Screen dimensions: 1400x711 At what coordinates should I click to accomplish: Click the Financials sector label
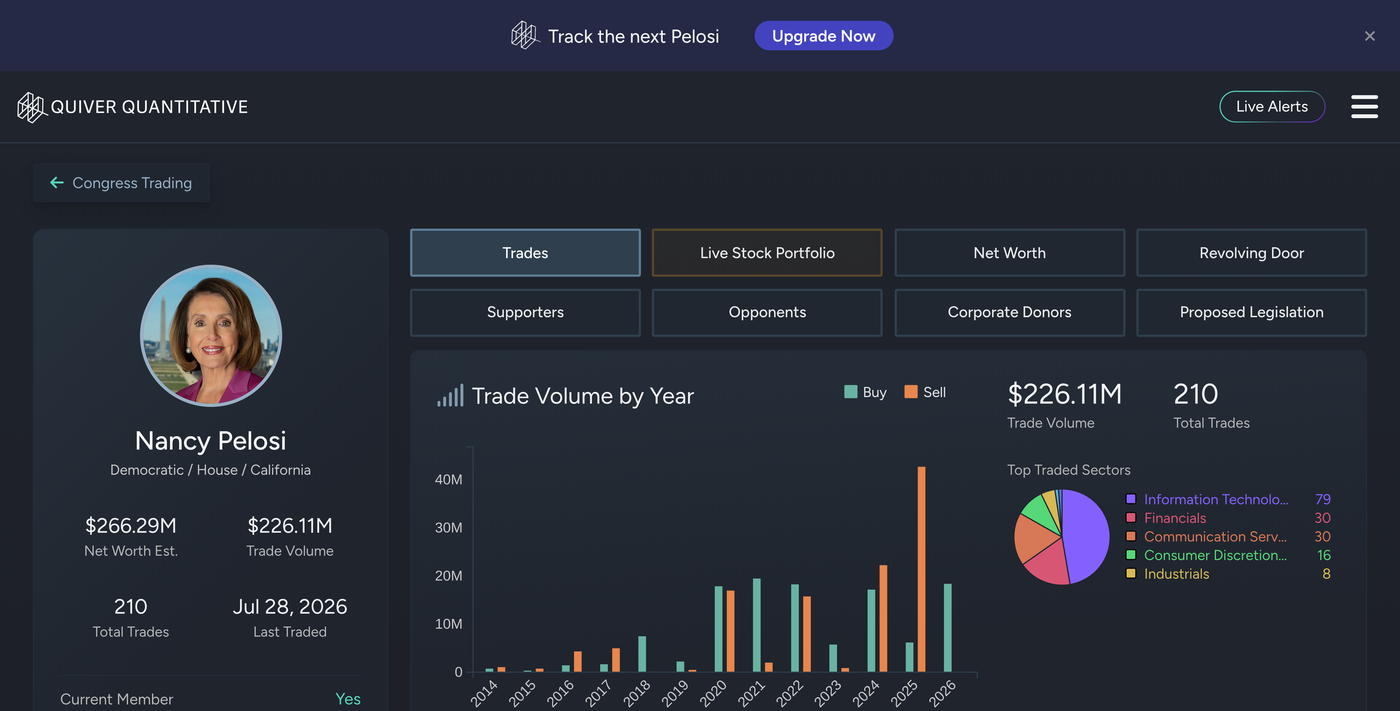1175,518
